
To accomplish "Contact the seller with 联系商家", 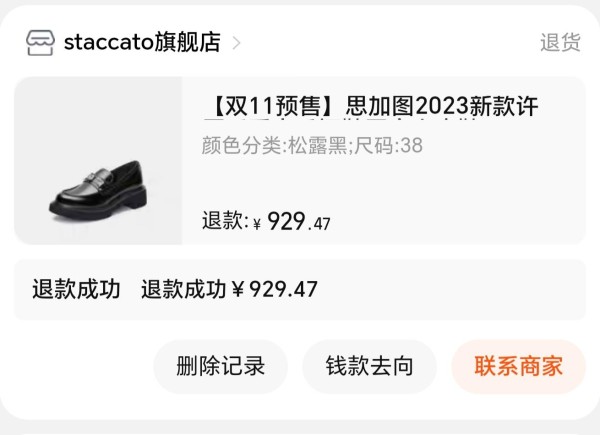I will (518, 366).
